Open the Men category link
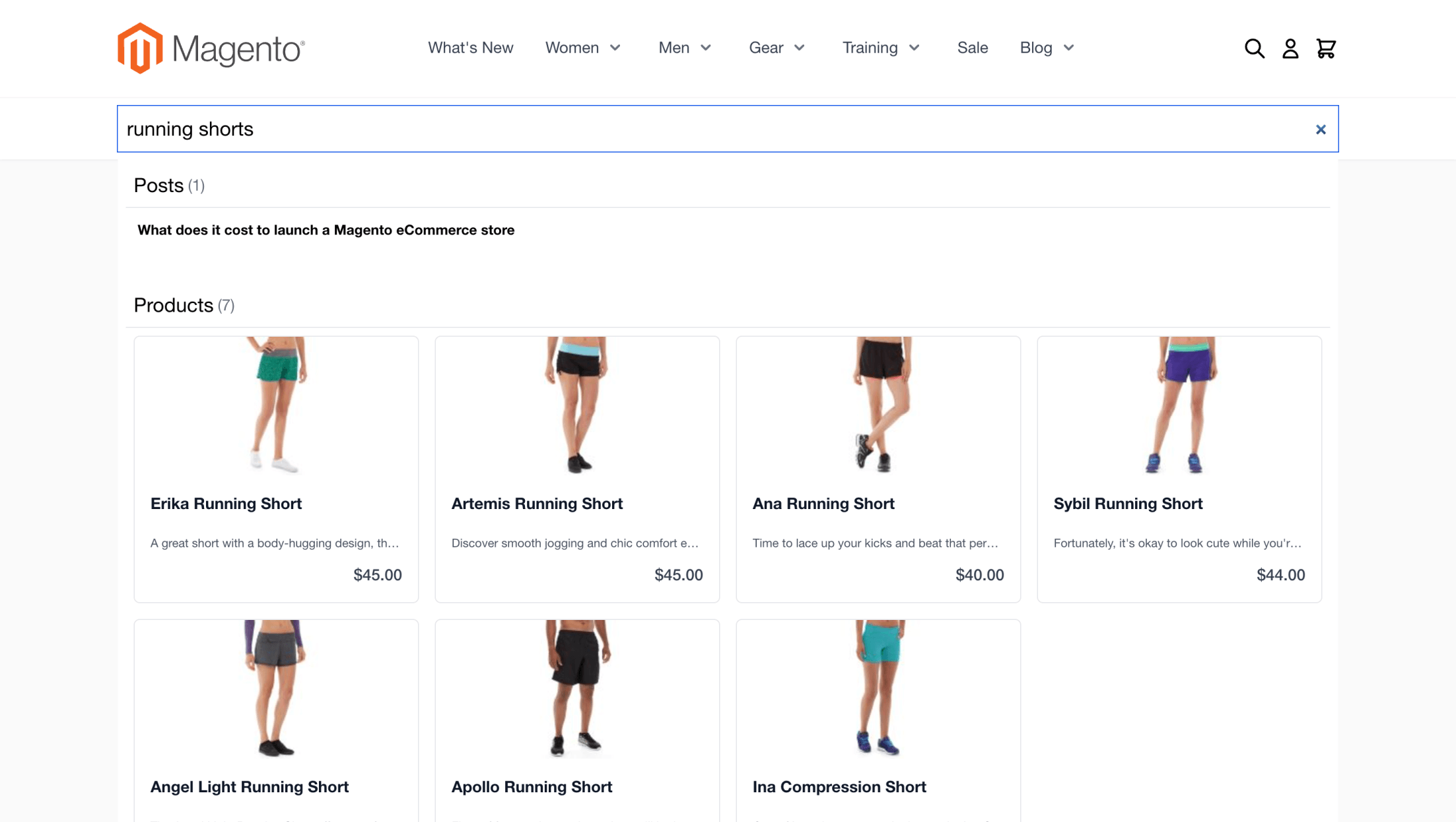Image resolution: width=1456 pixels, height=822 pixels. [x=674, y=48]
